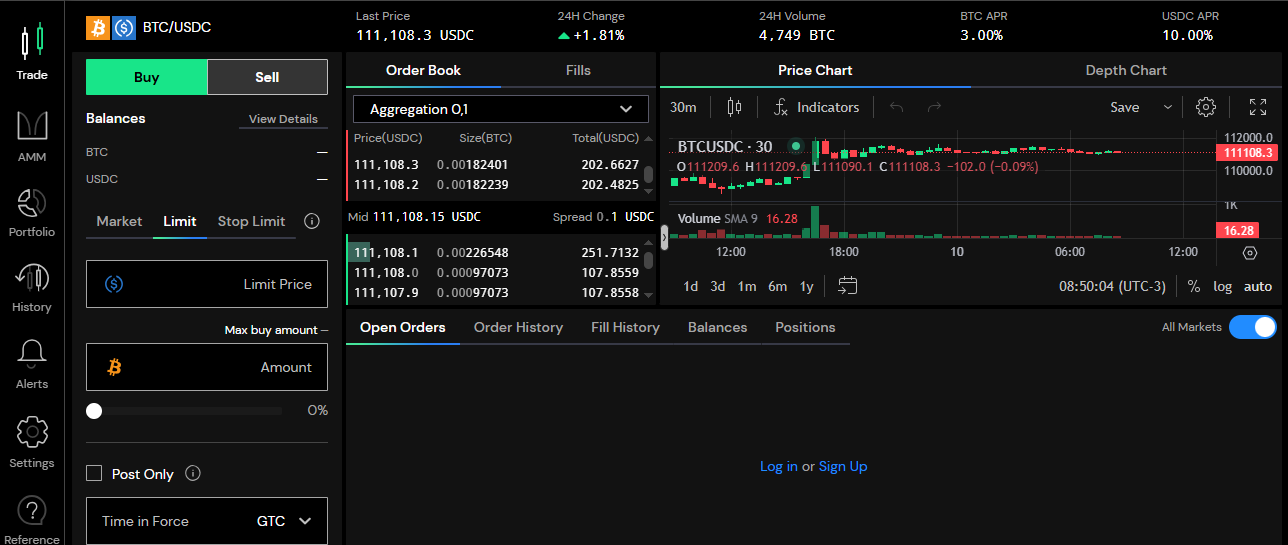Click the go-to-date calendar icon
Image resolution: width=1288 pixels, height=545 pixels.
pos(848,286)
